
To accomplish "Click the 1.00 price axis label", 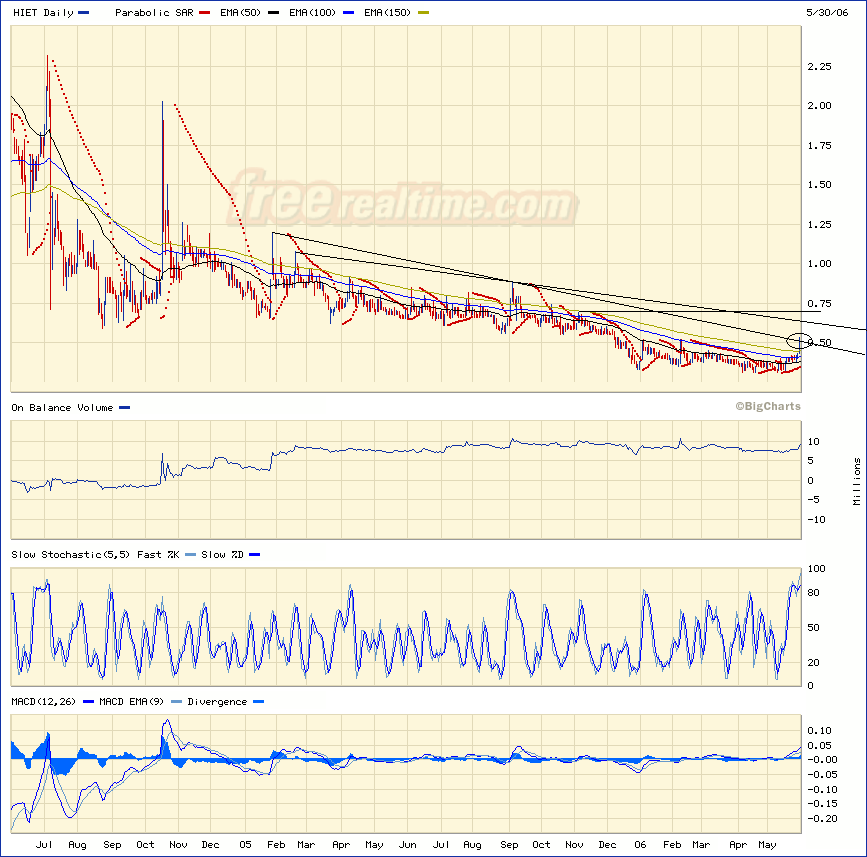I will (x=819, y=264).
